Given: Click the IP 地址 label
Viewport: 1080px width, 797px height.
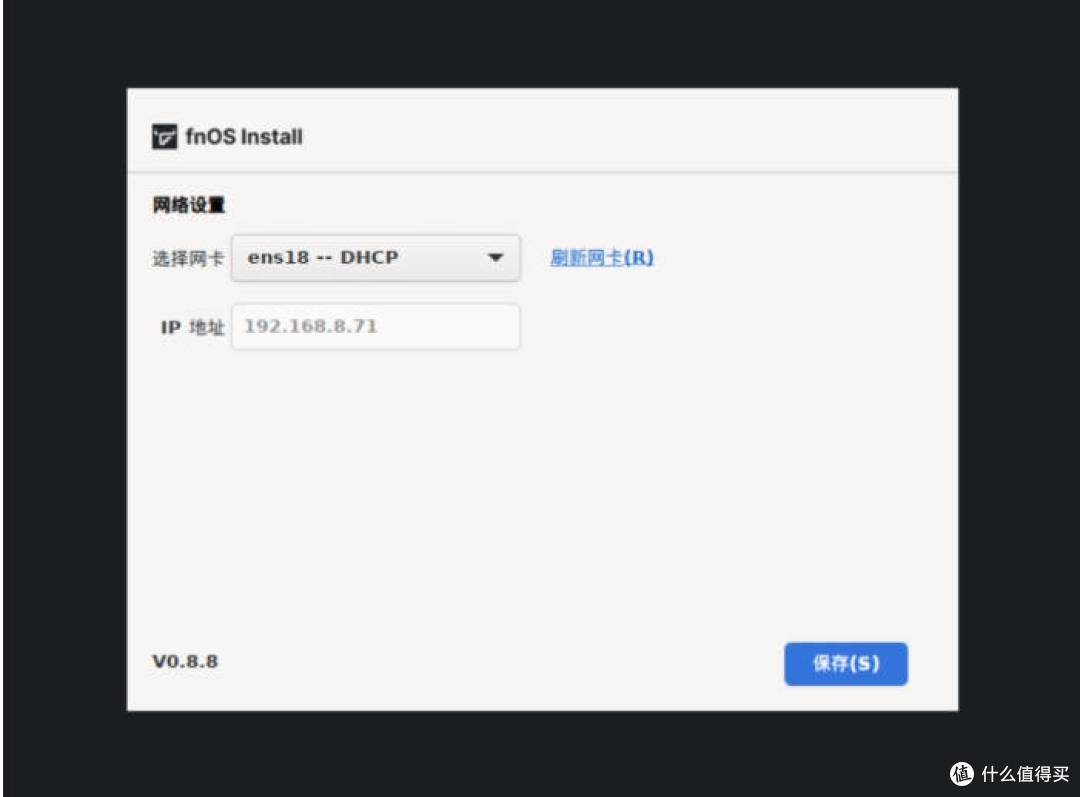Looking at the screenshot, I should pyautogui.click(x=192, y=327).
